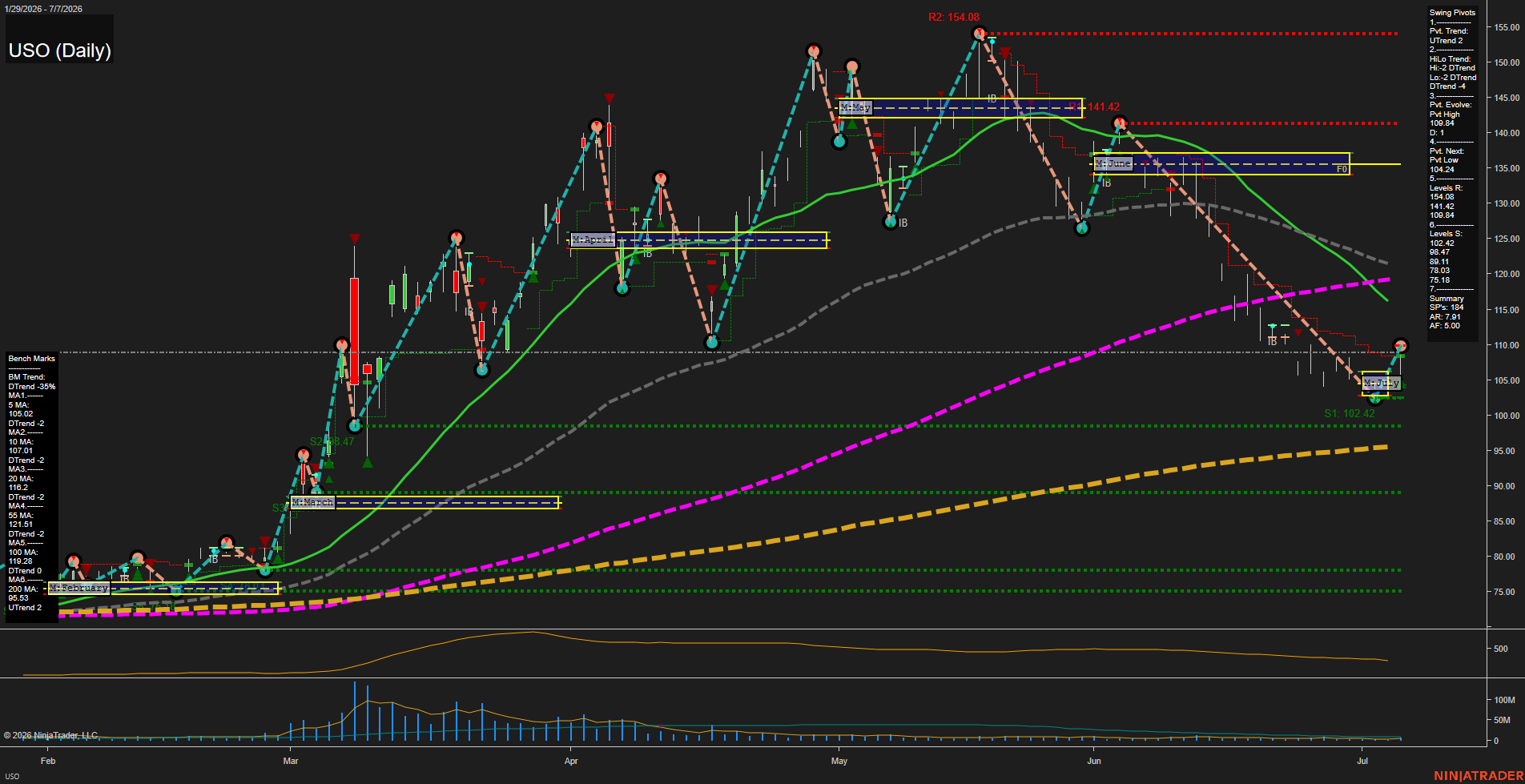Click the USO (Daily) chart title

coord(59,50)
